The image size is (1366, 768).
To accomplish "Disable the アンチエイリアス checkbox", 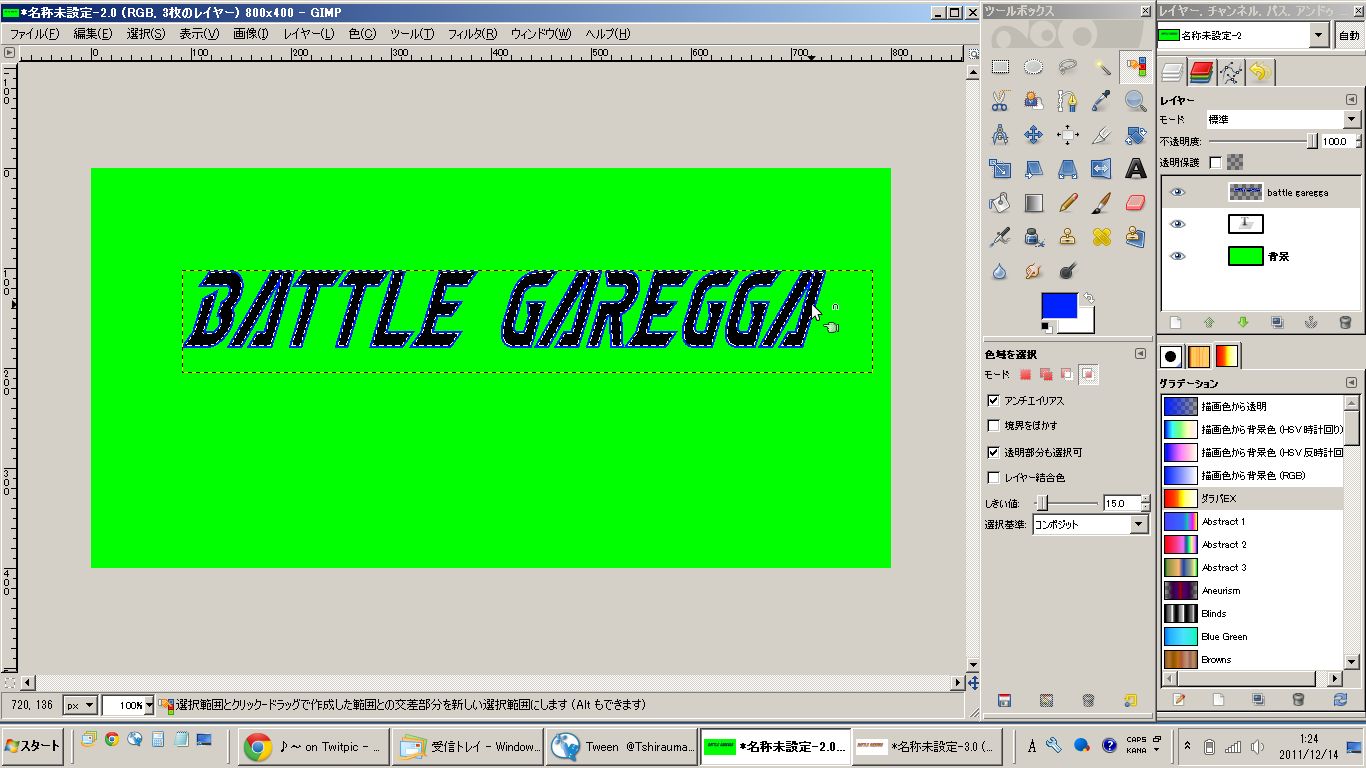I will pyautogui.click(x=993, y=400).
